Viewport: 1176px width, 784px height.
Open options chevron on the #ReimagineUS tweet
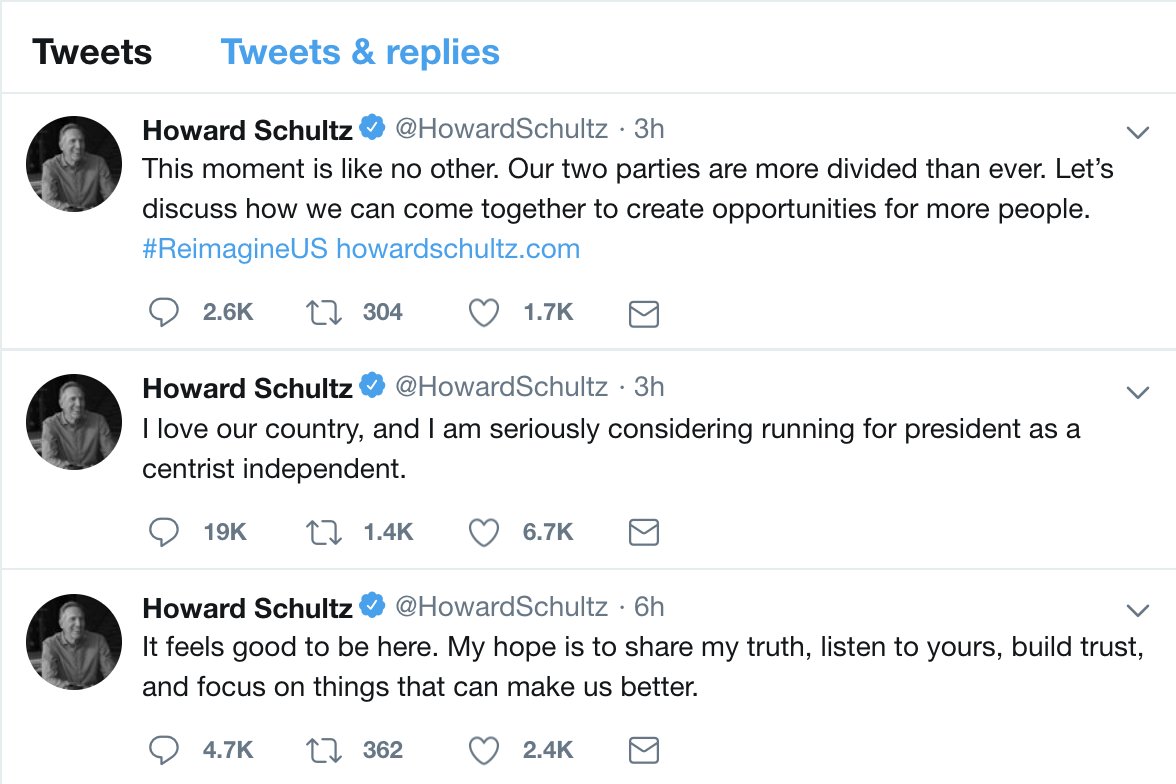tap(1137, 132)
